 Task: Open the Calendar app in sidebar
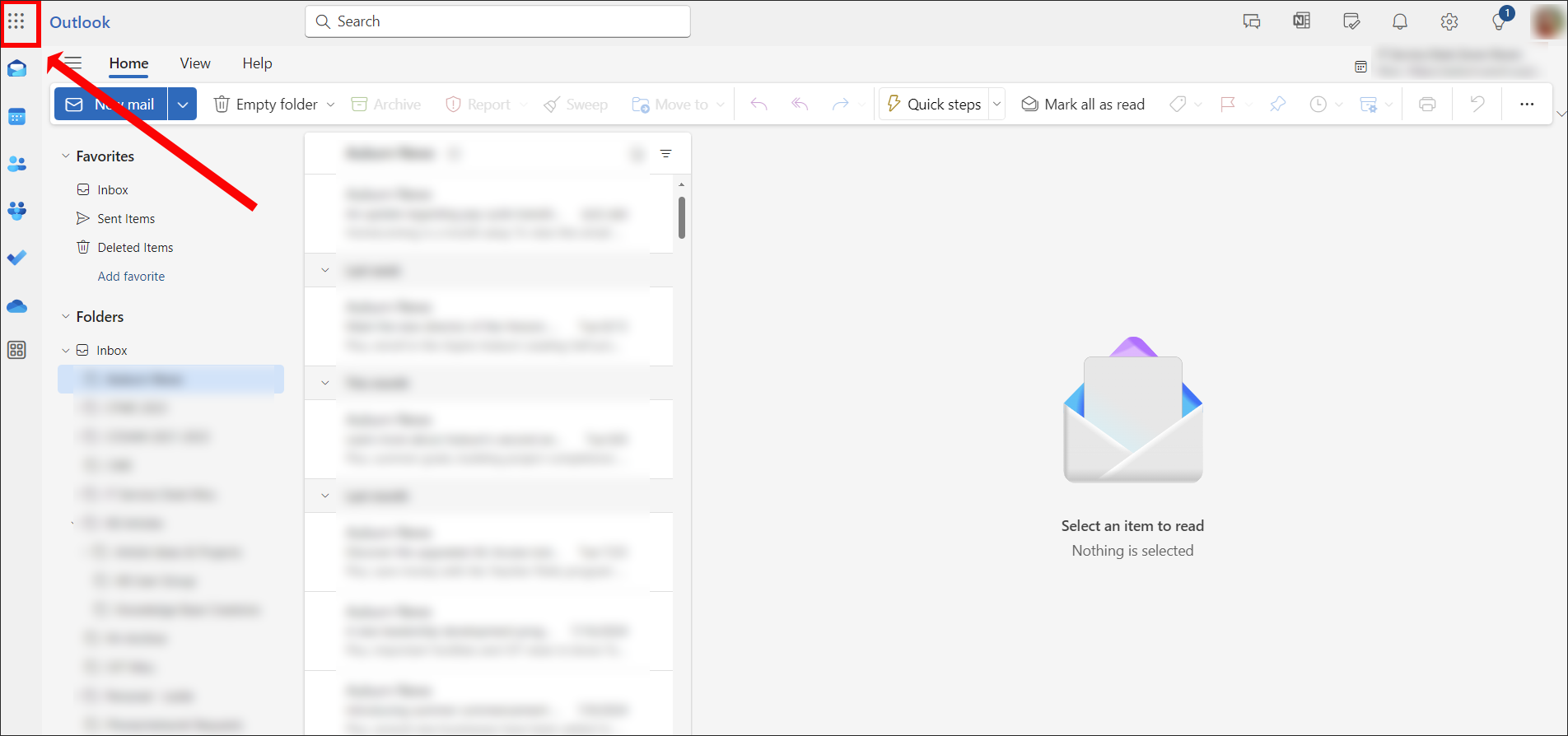click(16, 117)
